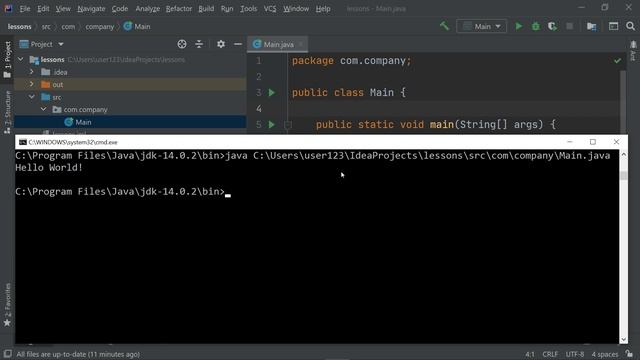
Task: Close the Main.java editor tab
Action: (301, 44)
